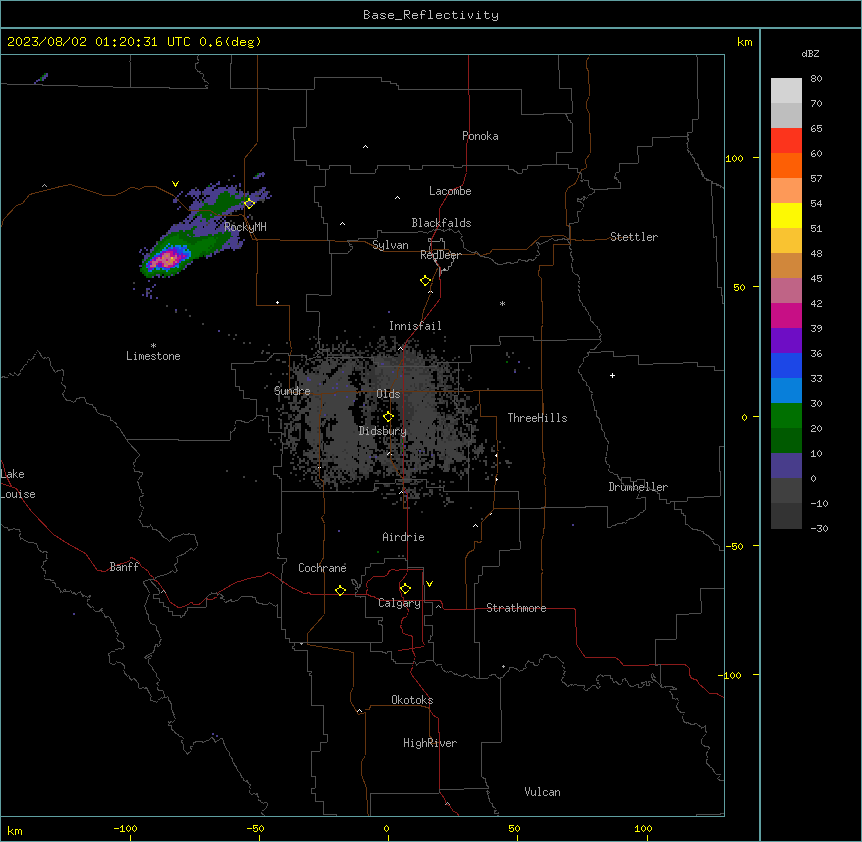The width and height of the screenshot is (862, 842).
Task: Select the blue 33-36 dBZ legend swatch
Action: pyautogui.click(x=786, y=365)
